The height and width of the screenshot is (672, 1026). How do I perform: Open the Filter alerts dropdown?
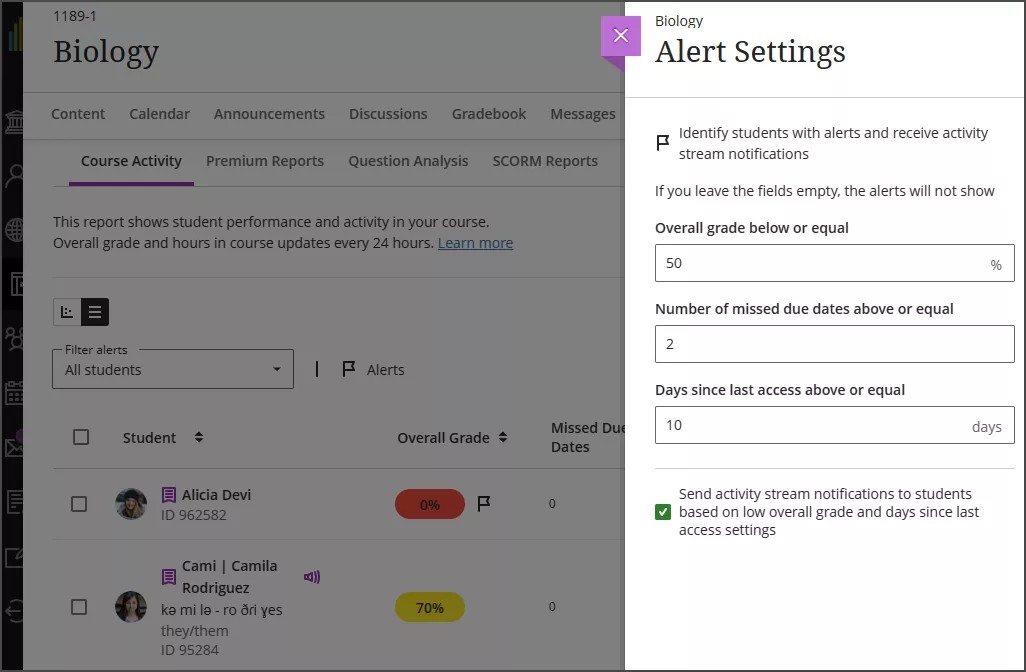(172, 370)
